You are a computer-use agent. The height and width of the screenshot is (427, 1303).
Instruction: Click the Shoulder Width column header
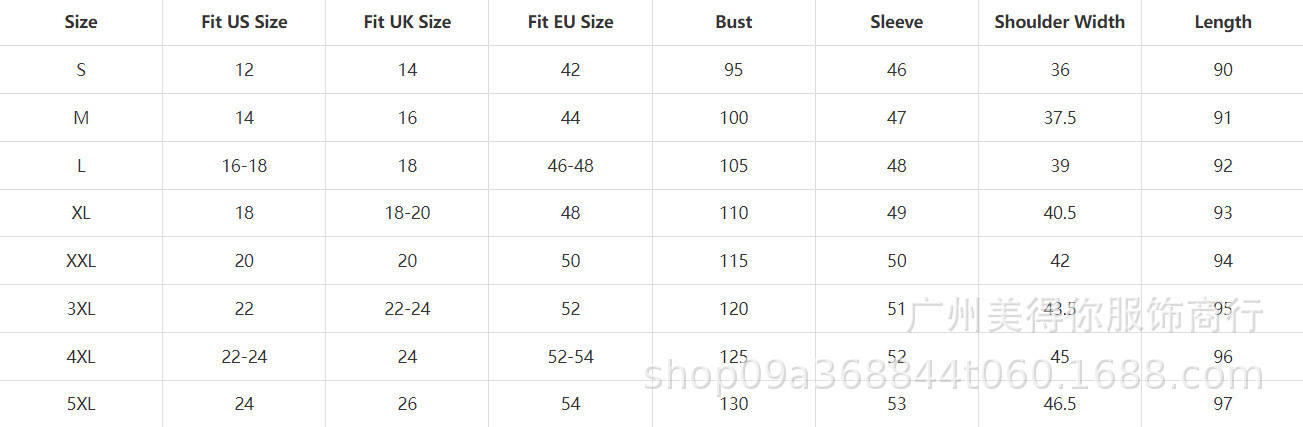[1059, 22]
